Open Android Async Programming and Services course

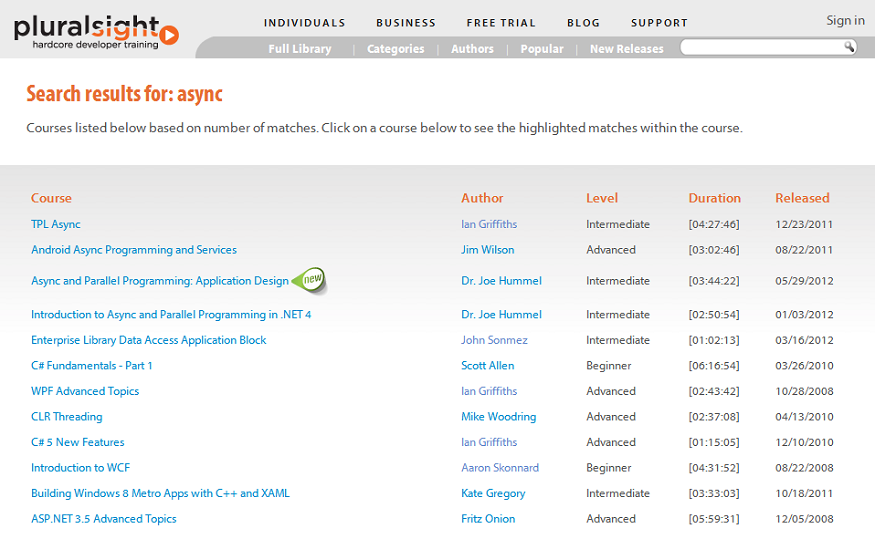tap(134, 250)
